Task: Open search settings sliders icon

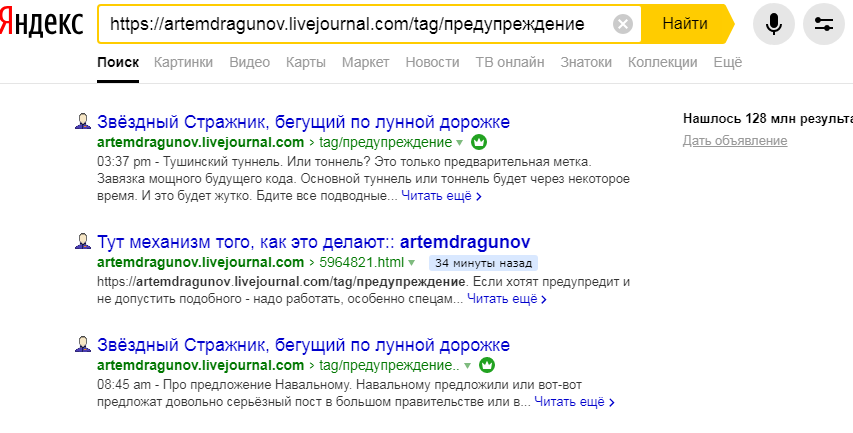Action: [824, 24]
